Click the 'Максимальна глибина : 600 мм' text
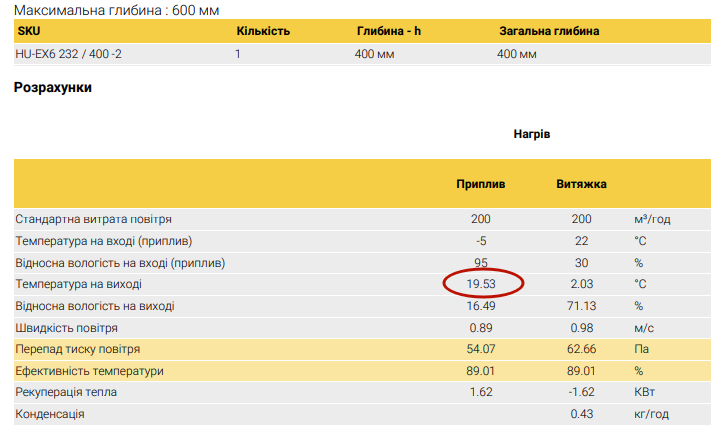Viewport: 722px width, 441px height. coord(116,10)
